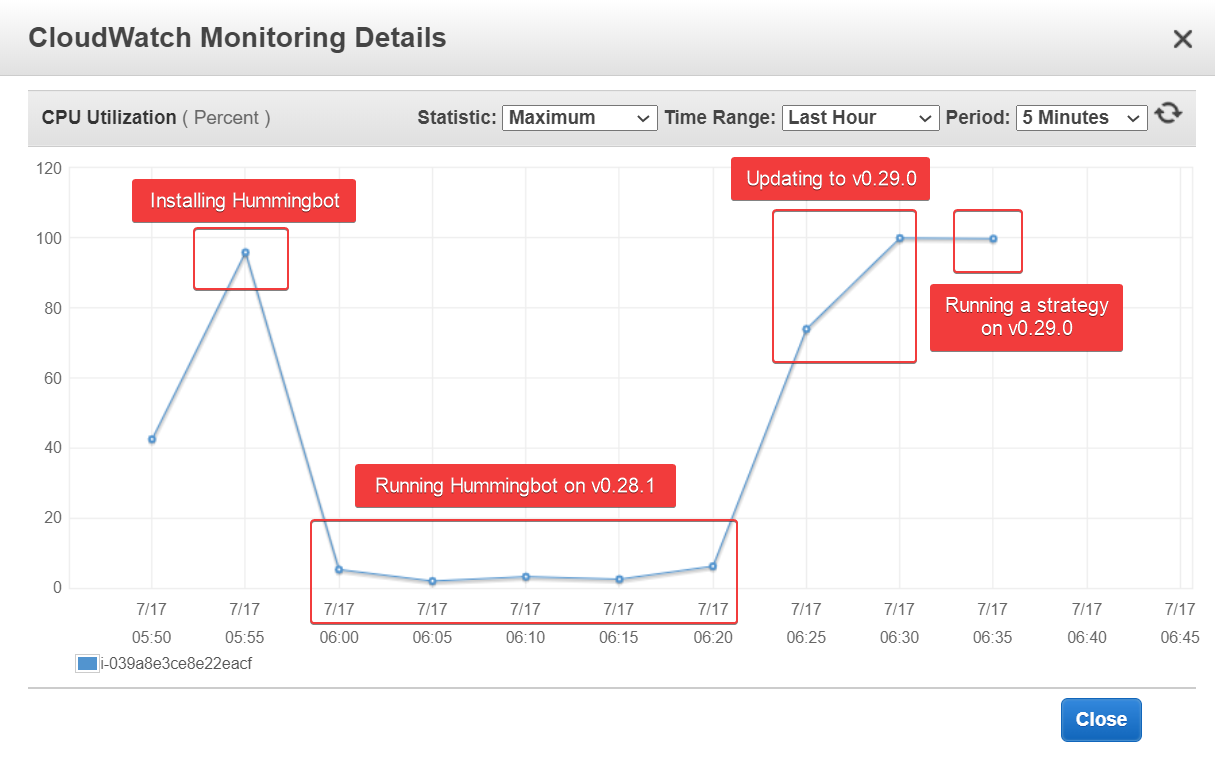Open the Statistic dropdown showing Maximum

[x=580, y=118]
